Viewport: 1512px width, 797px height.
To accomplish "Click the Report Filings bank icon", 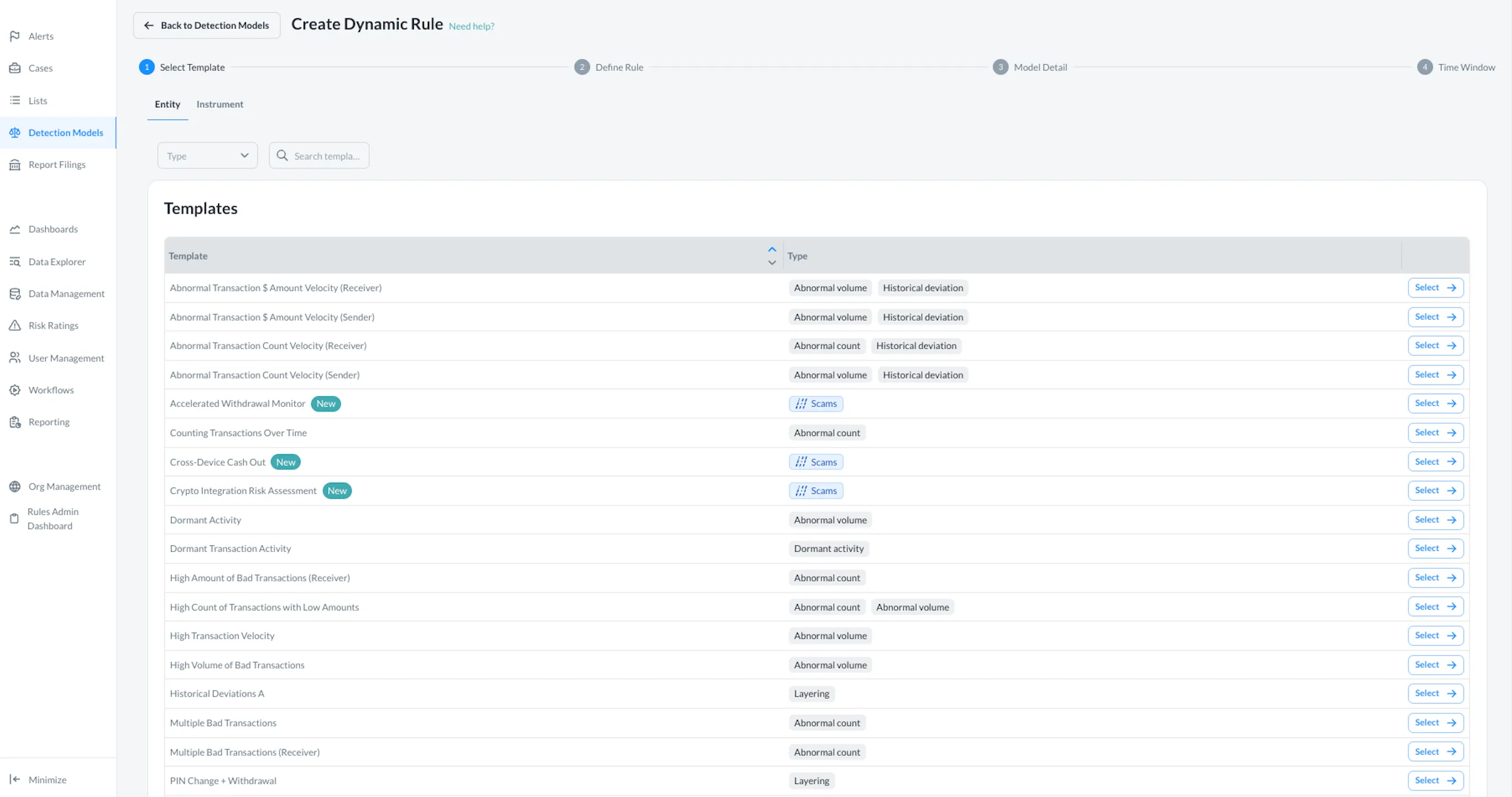I will (15, 165).
